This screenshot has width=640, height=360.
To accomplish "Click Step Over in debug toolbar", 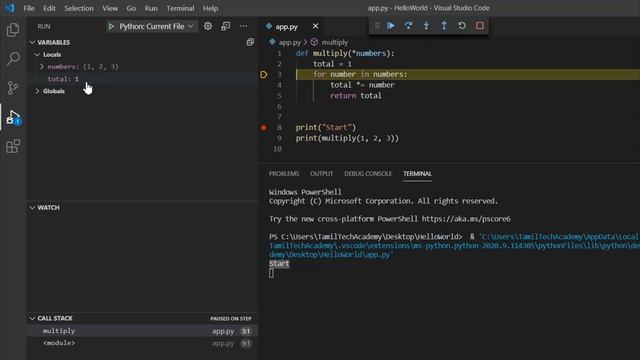I will [x=408, y=26].
